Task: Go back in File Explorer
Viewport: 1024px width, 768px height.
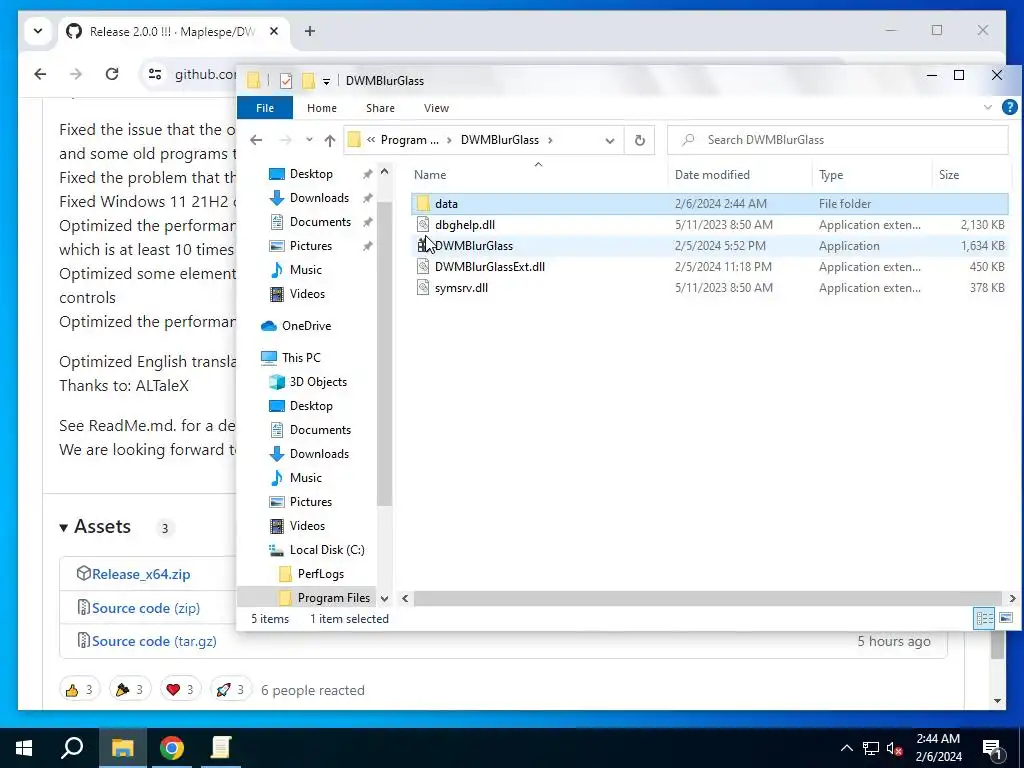Action: click(256, 140)
